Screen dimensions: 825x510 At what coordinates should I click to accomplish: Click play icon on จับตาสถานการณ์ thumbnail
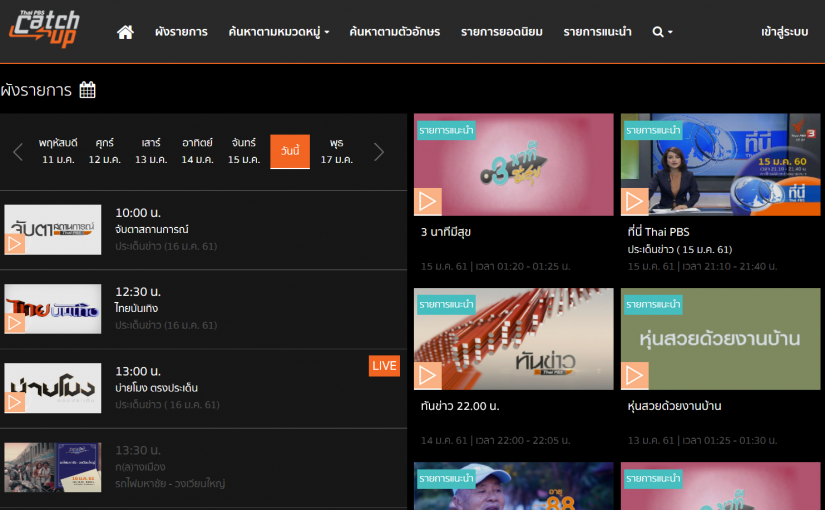15,243
